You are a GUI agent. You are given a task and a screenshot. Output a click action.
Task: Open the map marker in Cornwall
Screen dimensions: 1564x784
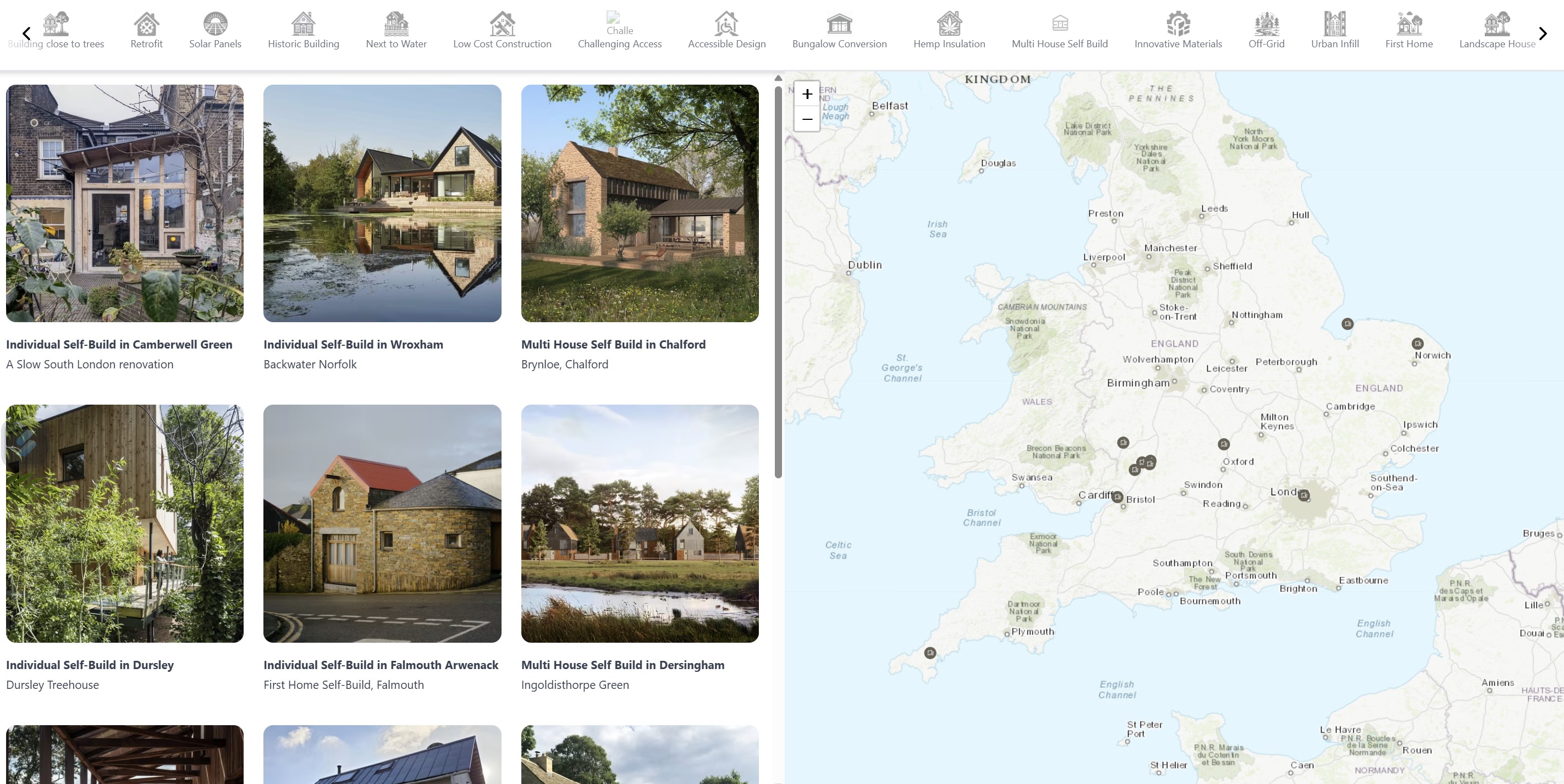tap(929, 653)
